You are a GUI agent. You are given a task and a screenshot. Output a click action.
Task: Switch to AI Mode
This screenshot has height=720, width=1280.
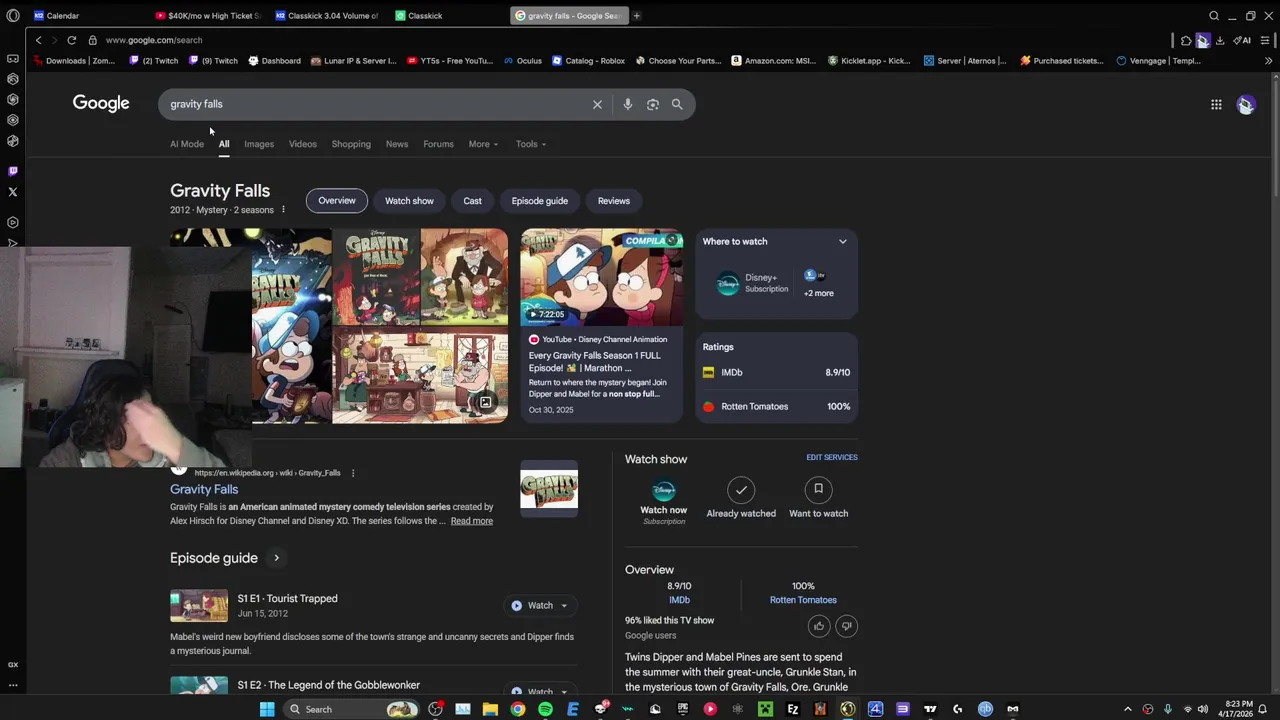coord(187,144)
